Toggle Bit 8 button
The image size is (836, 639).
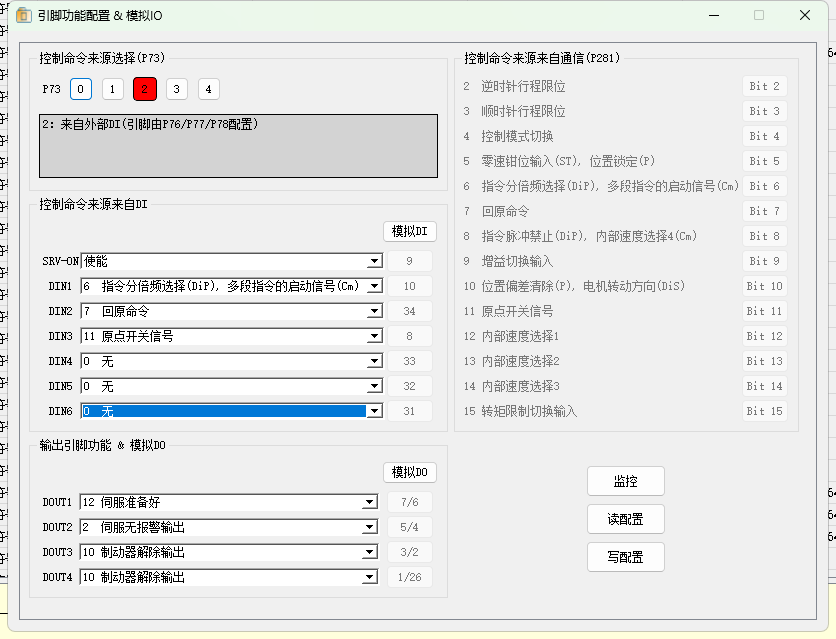(x=765, y=237)
